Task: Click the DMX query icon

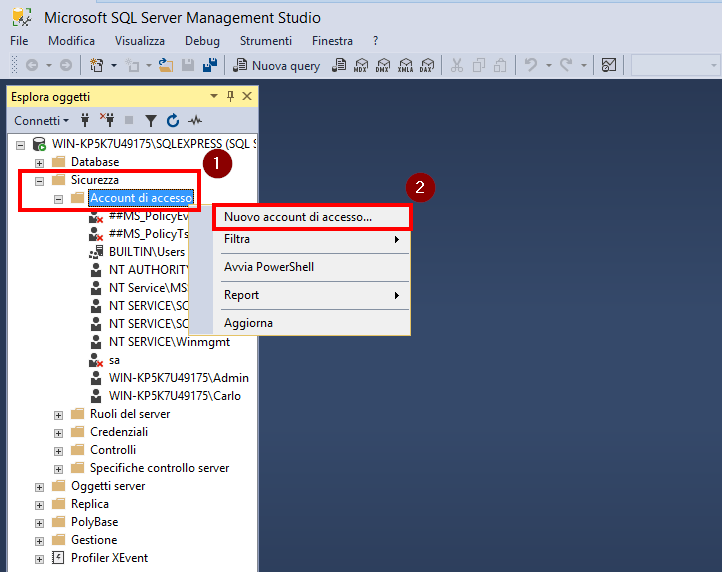Action: click(383, 65)
